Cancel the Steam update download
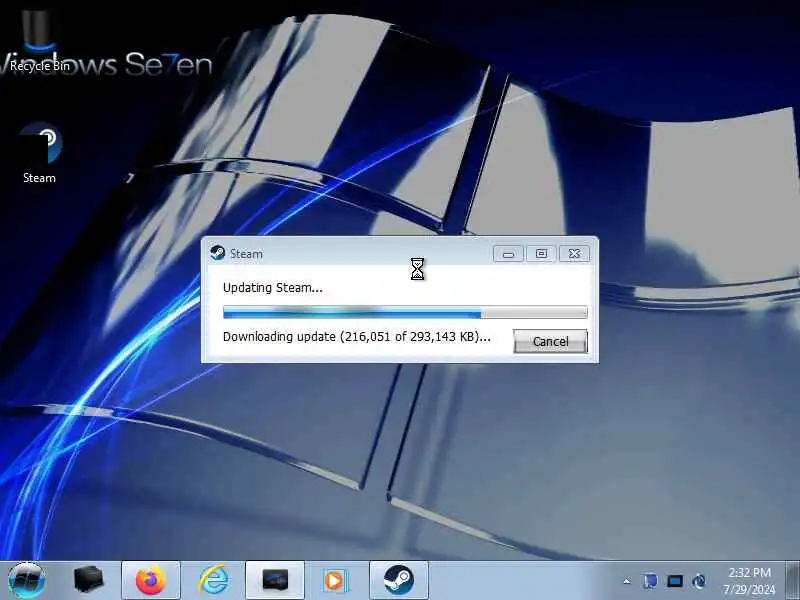The image size is (800, 600). [x=550, y=341]
